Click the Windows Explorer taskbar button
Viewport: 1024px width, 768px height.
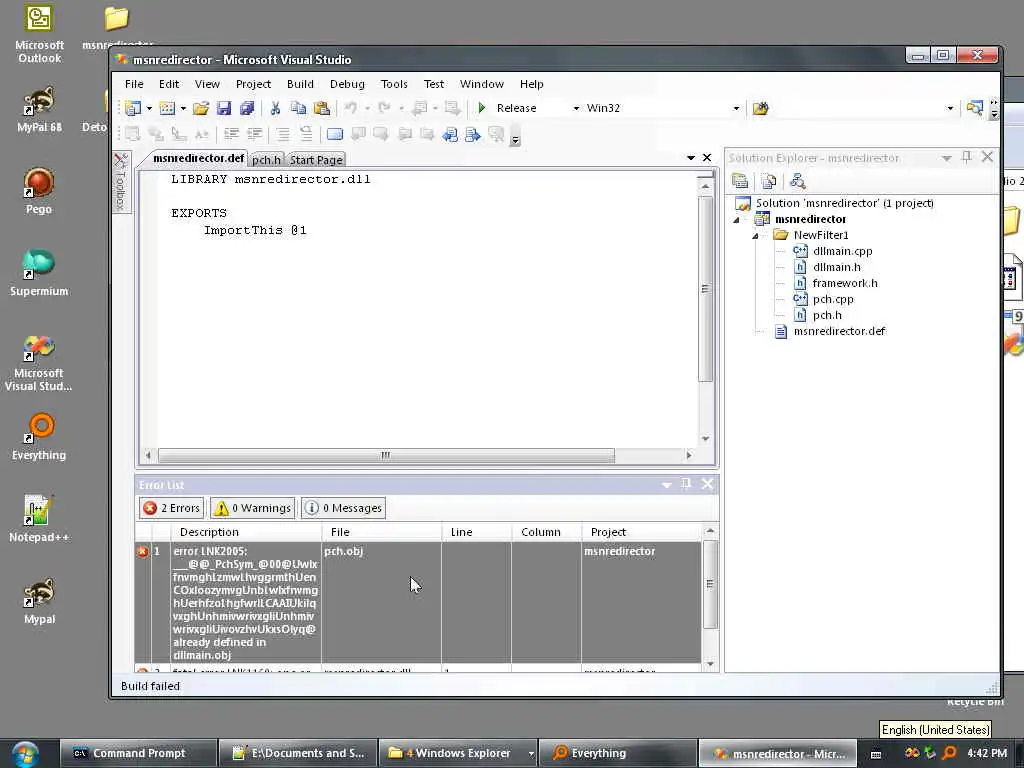point(456,754)
